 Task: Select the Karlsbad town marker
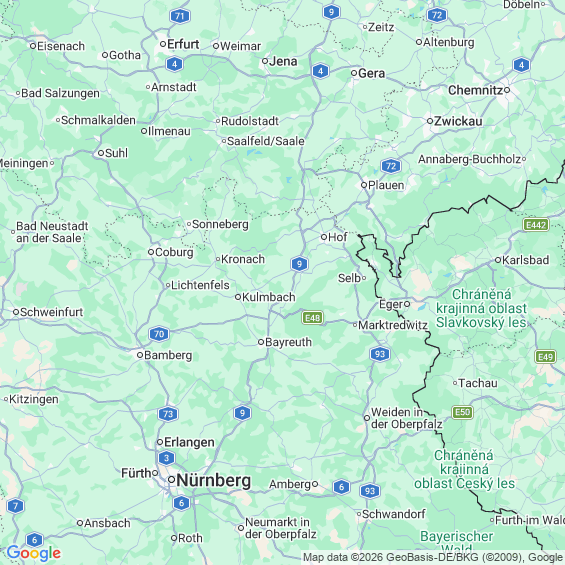click(x=498, y=260)
